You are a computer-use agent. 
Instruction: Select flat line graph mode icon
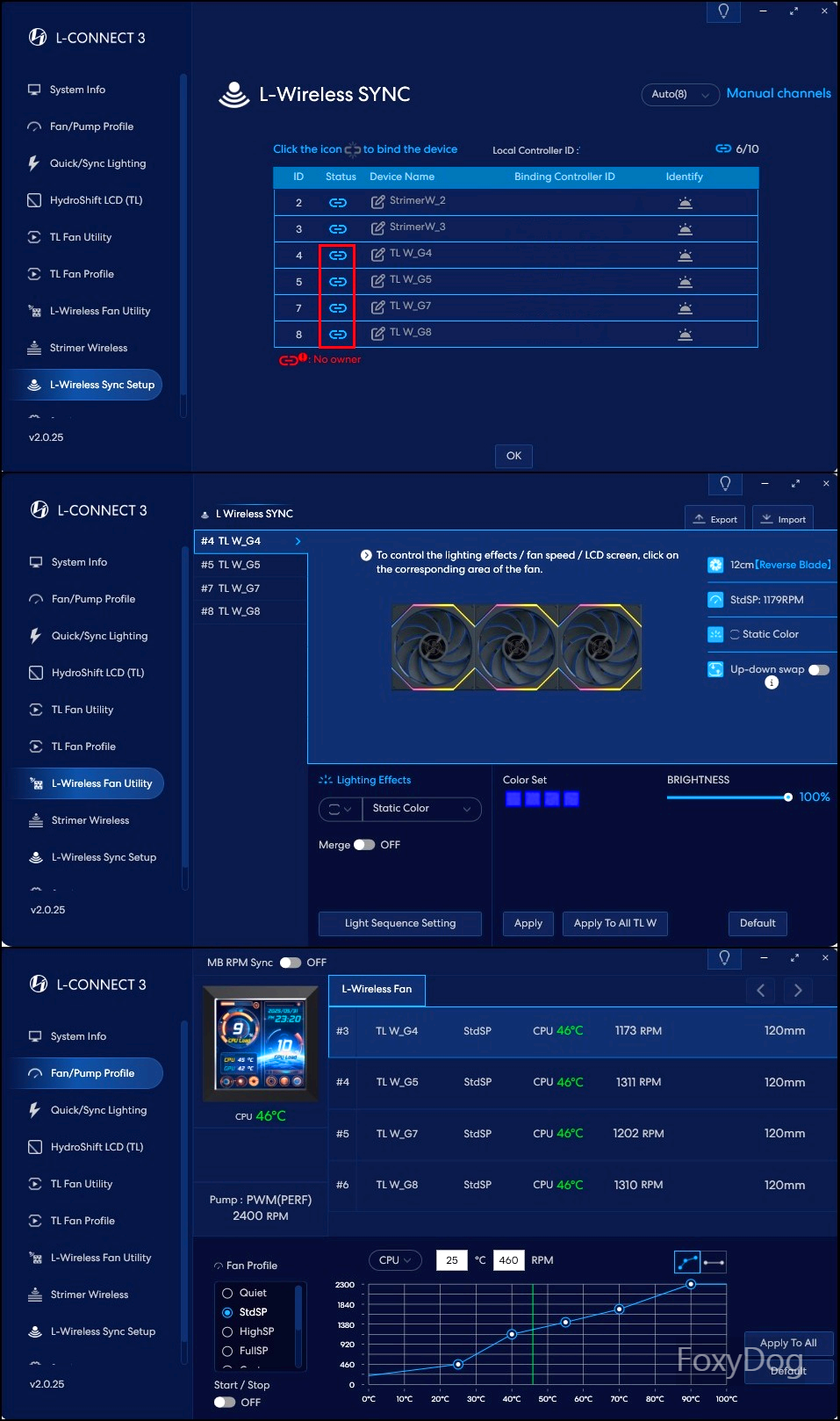(714, 1262)
